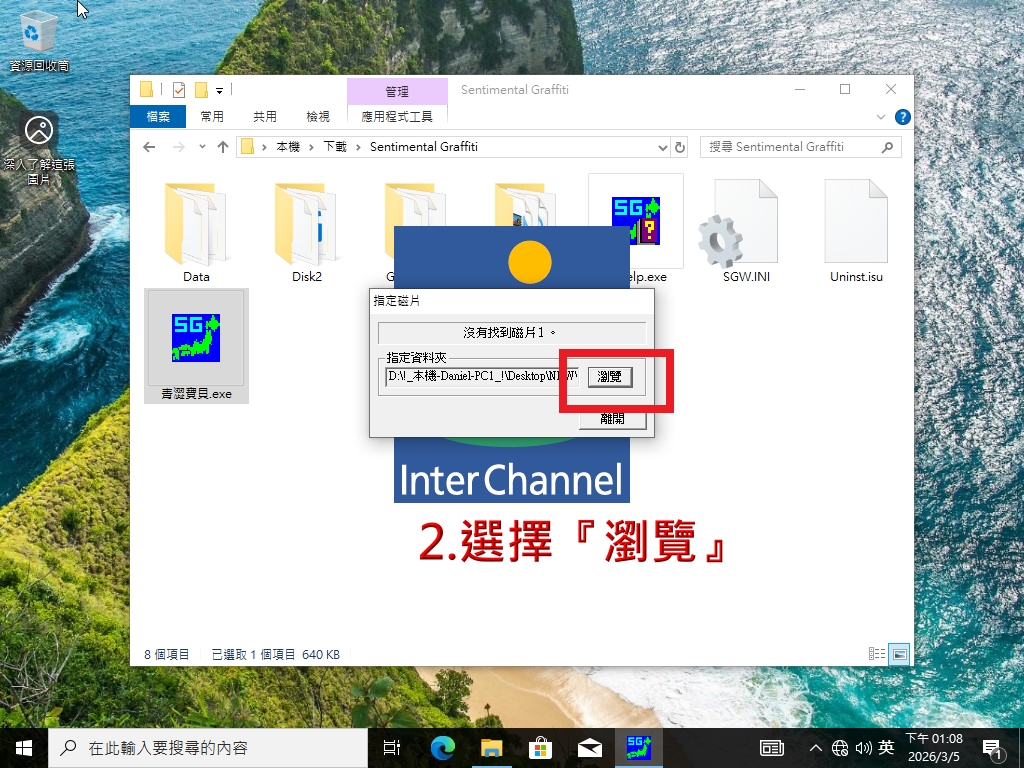This screenshot has height=768, width=1024.
Task: Click the Properties checkmark in quick access toolbar
Action: [178, 89]
